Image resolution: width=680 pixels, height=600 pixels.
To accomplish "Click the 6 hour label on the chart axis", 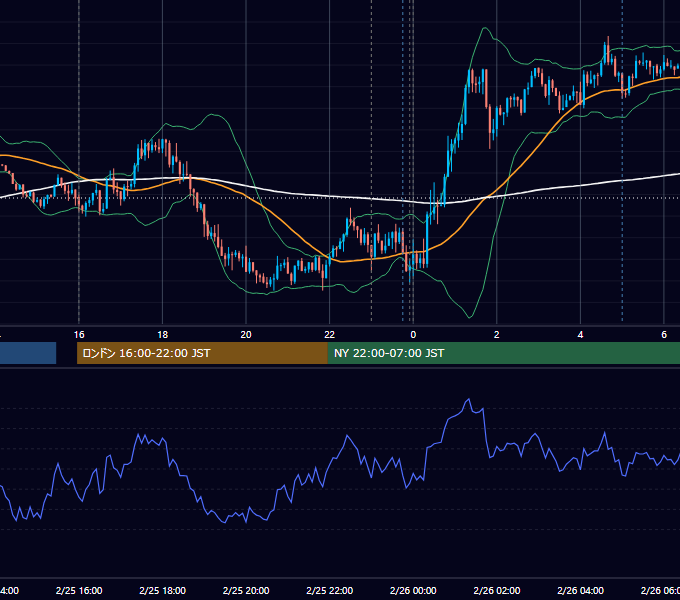I will coord(664,335).
